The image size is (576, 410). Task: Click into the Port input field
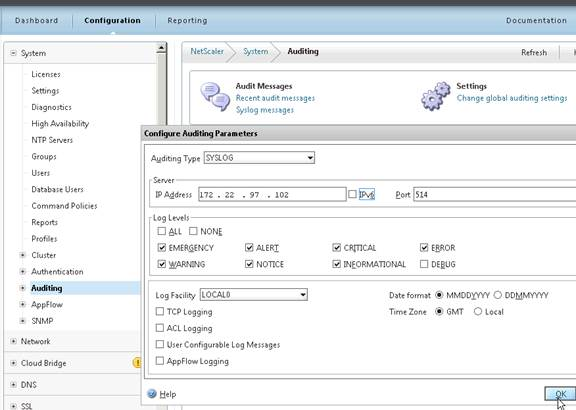[x=494, y=195]
